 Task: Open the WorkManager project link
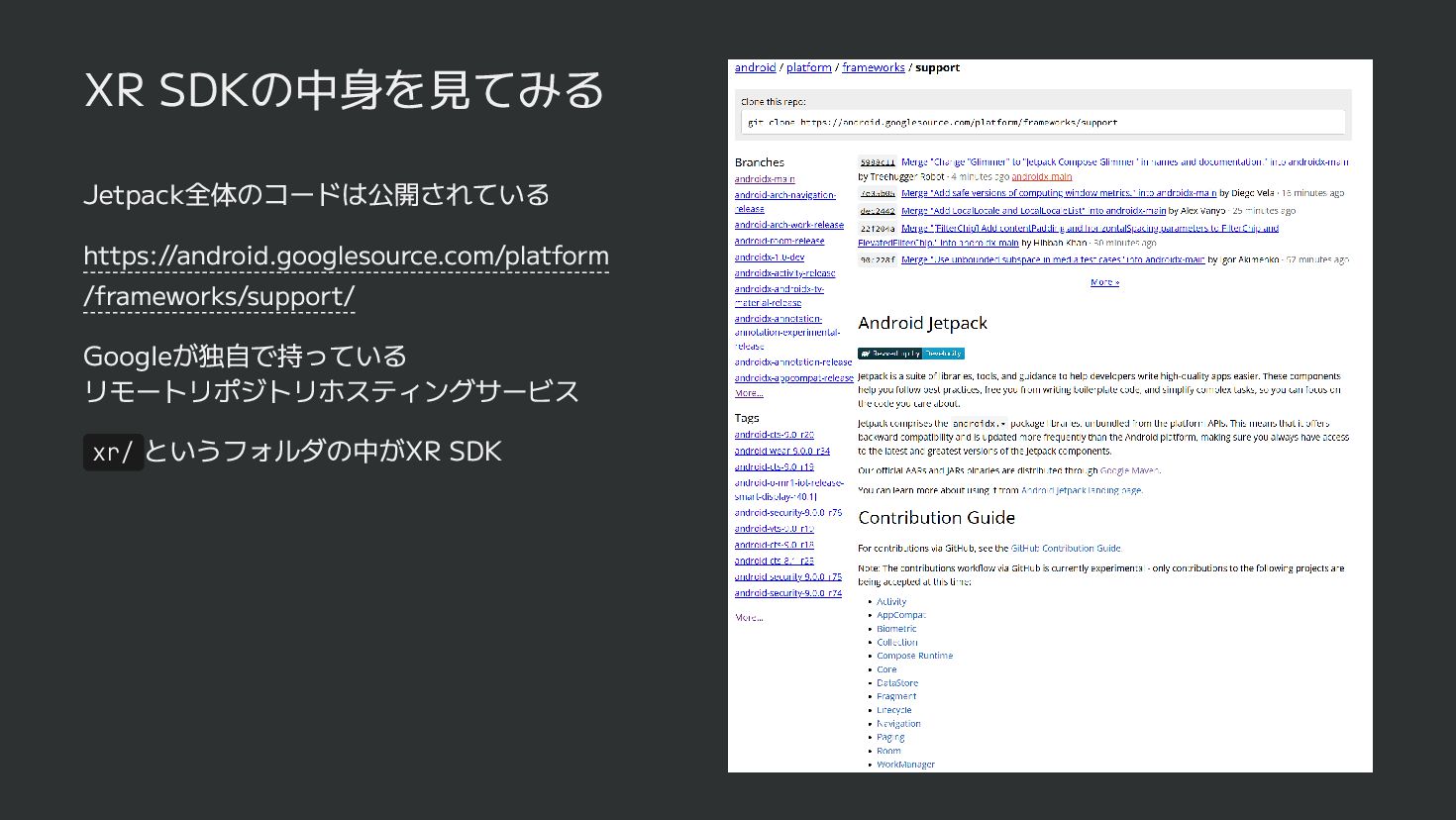pyautogui.click(x=905, y=765)
